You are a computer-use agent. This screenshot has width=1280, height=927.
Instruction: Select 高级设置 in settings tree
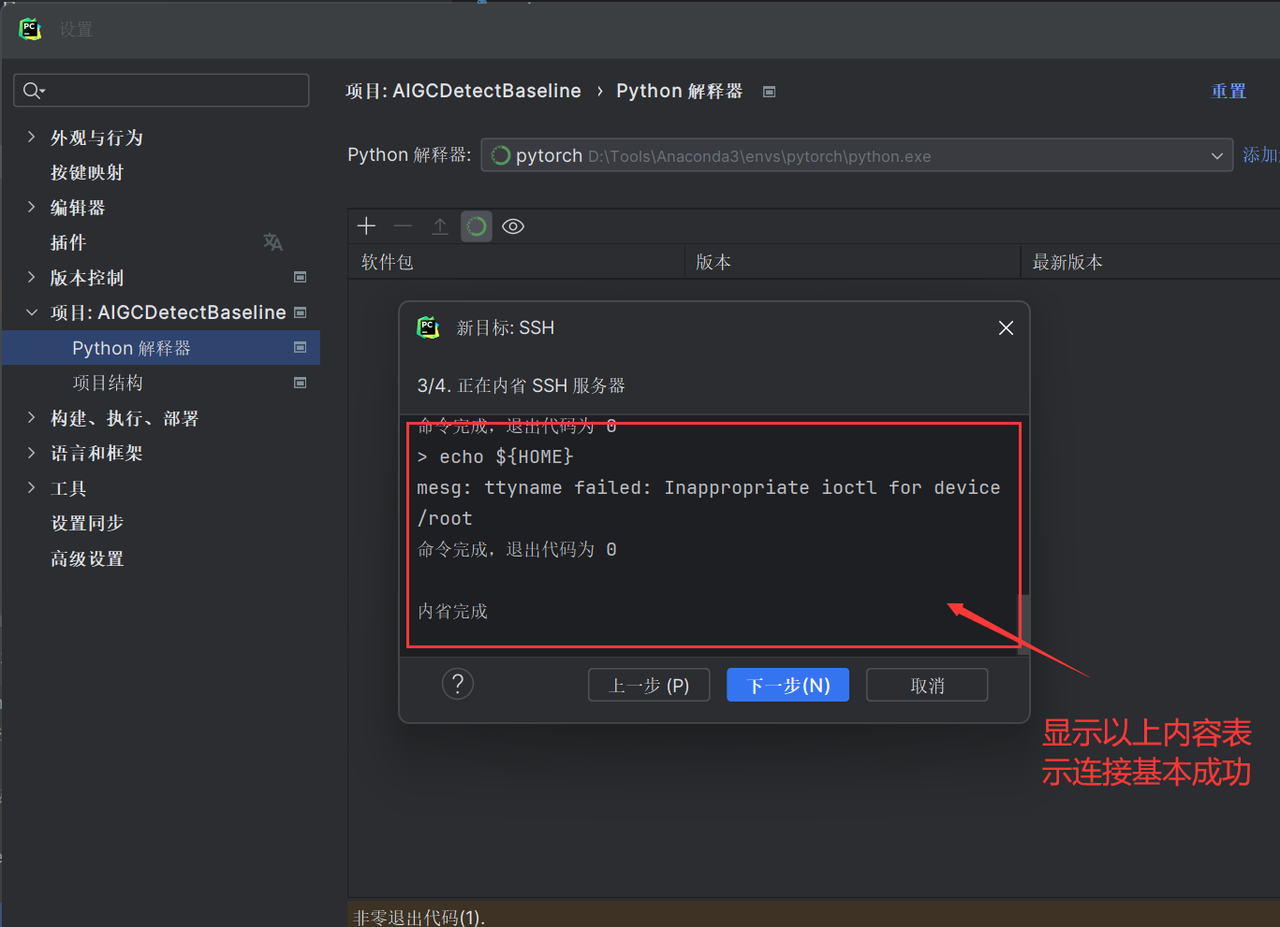click(87, 559)
